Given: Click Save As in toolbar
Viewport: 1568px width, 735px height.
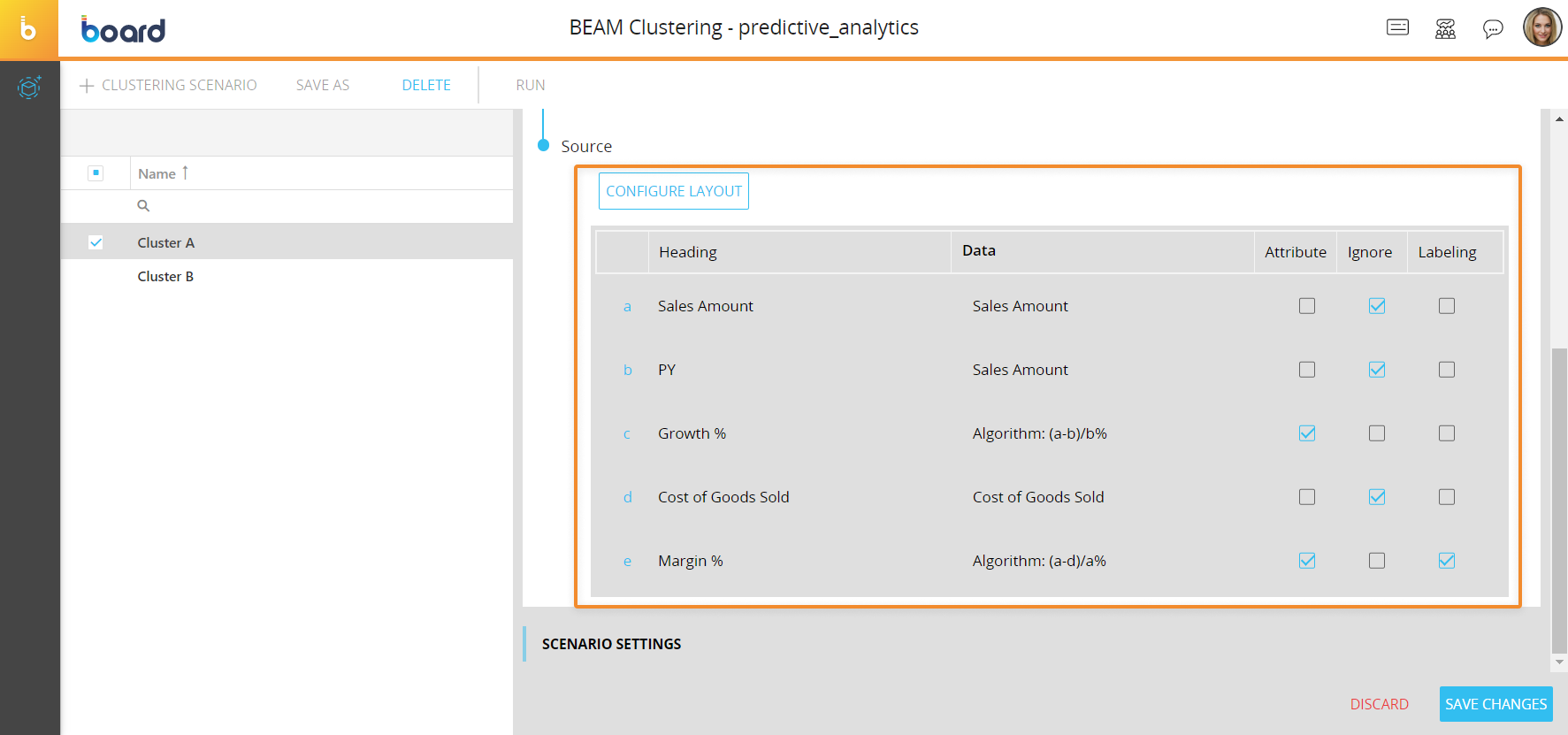Looking at the screenshot, I should pyautogui.click(x=322, y=85).
